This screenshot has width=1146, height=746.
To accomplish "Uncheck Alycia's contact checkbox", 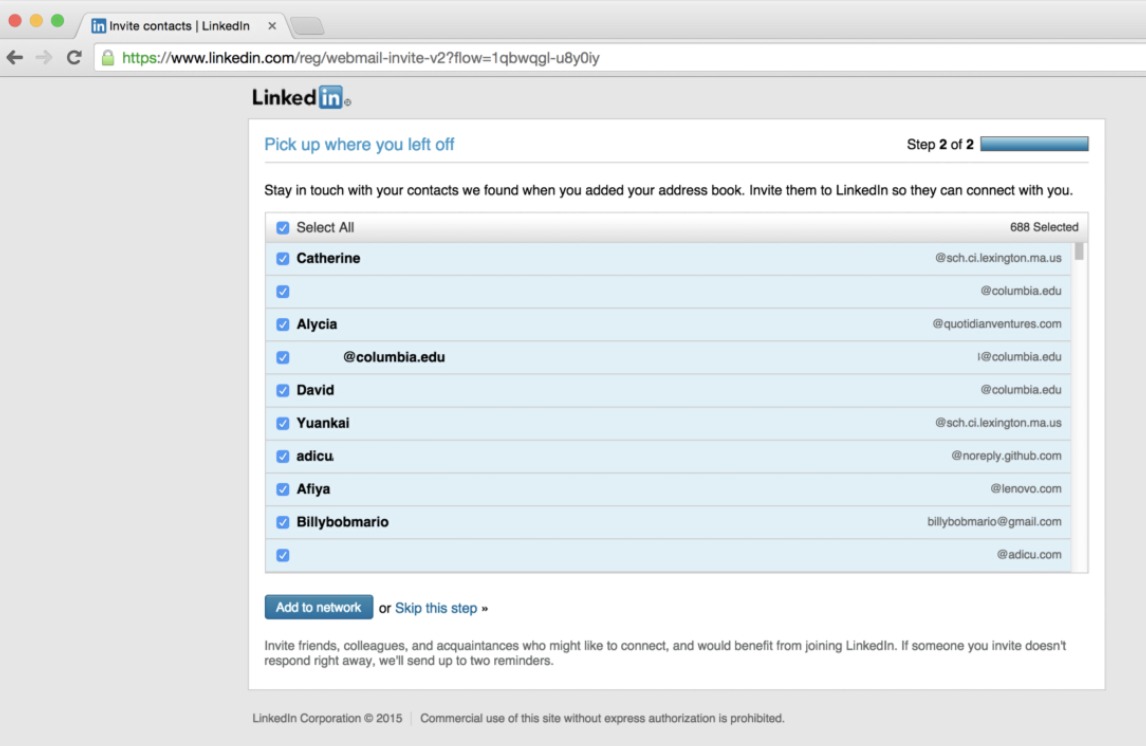I will [283, 324].
